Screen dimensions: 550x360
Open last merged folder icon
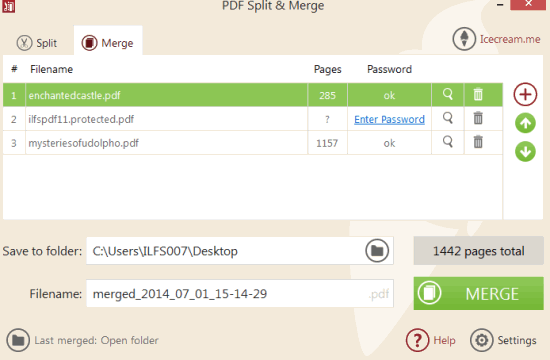coord(18,340)
